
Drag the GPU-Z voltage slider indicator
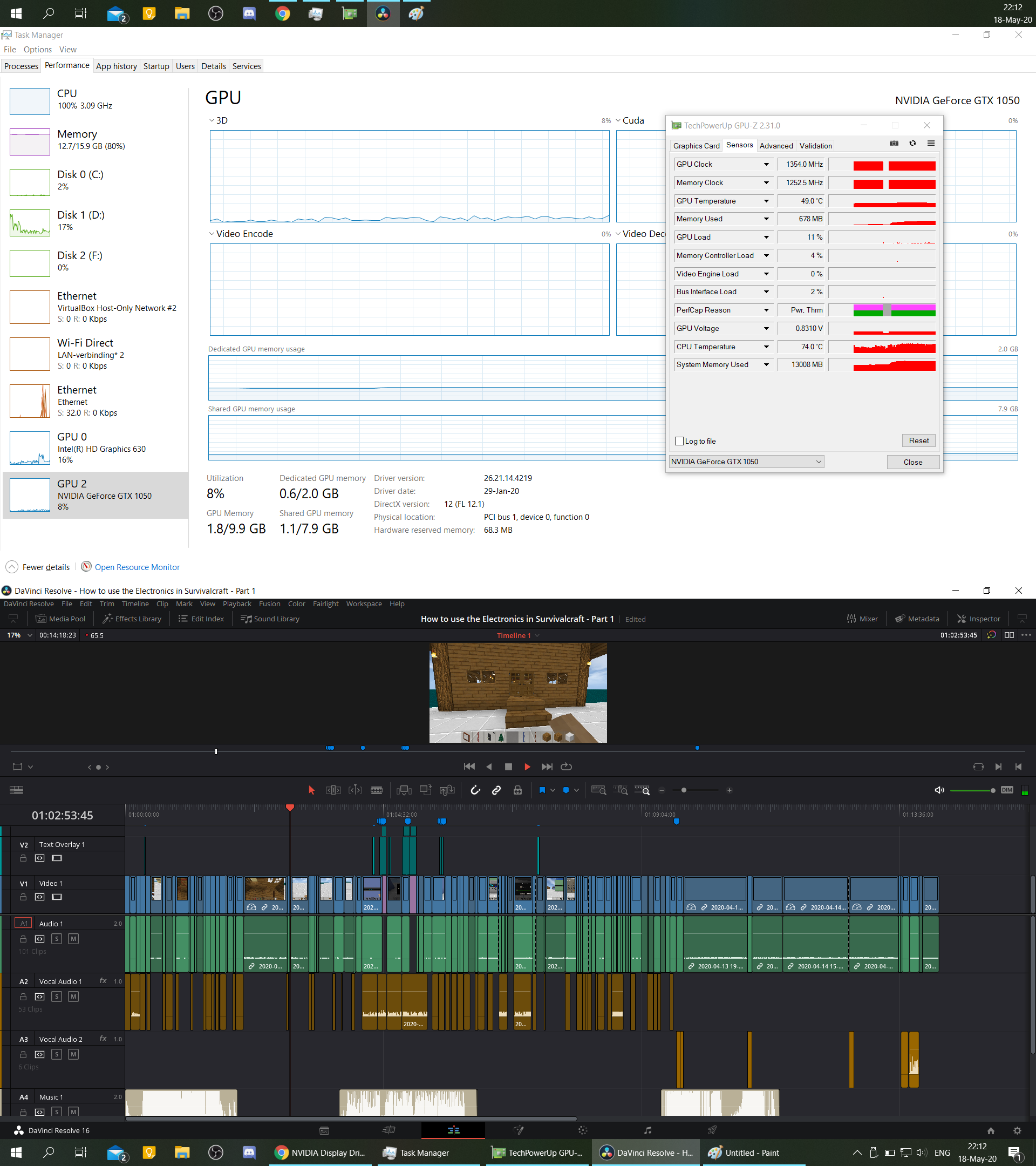pos(884,332)
